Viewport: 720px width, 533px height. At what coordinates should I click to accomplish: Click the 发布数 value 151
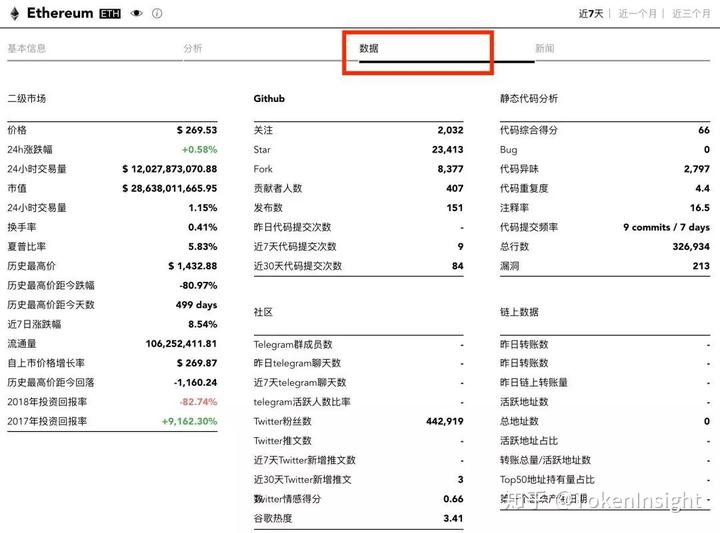click(x=455, y=208)
